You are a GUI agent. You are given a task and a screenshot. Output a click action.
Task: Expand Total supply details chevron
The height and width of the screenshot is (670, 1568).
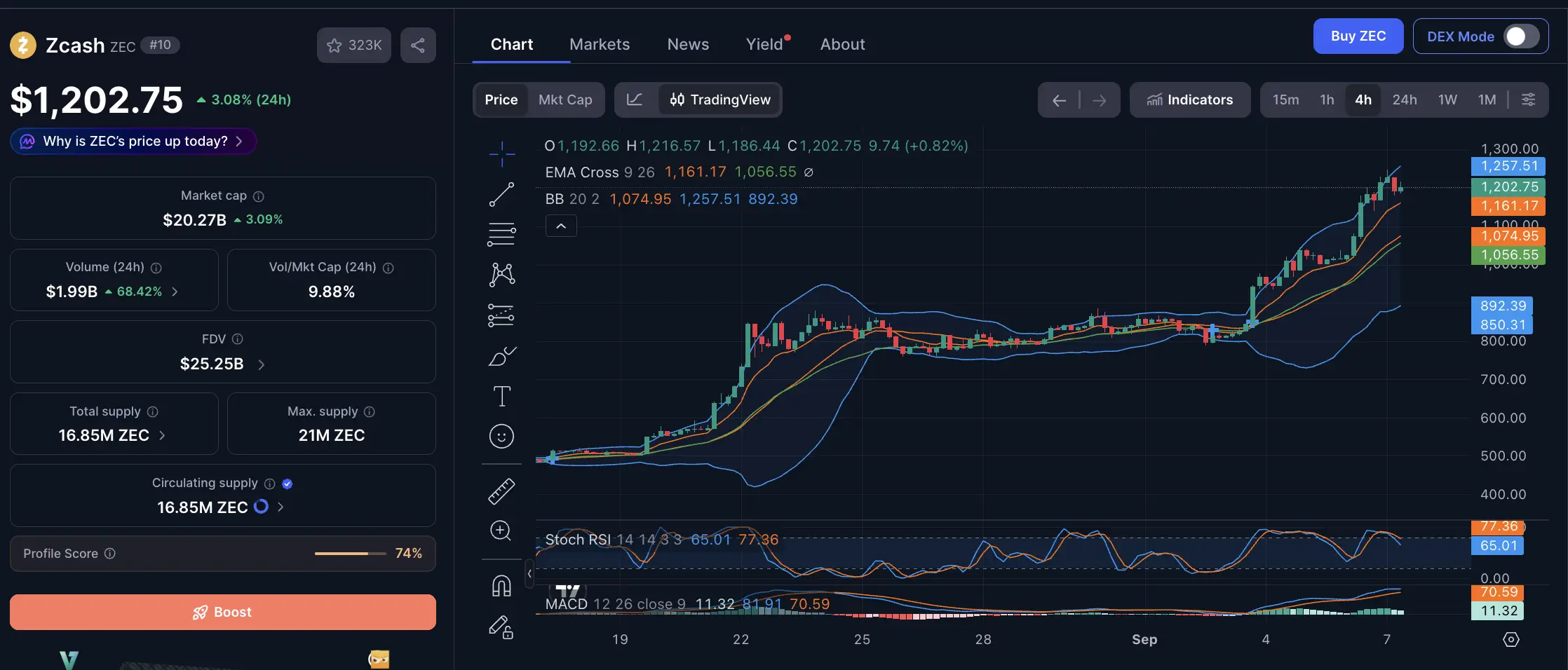click(162, 435)
